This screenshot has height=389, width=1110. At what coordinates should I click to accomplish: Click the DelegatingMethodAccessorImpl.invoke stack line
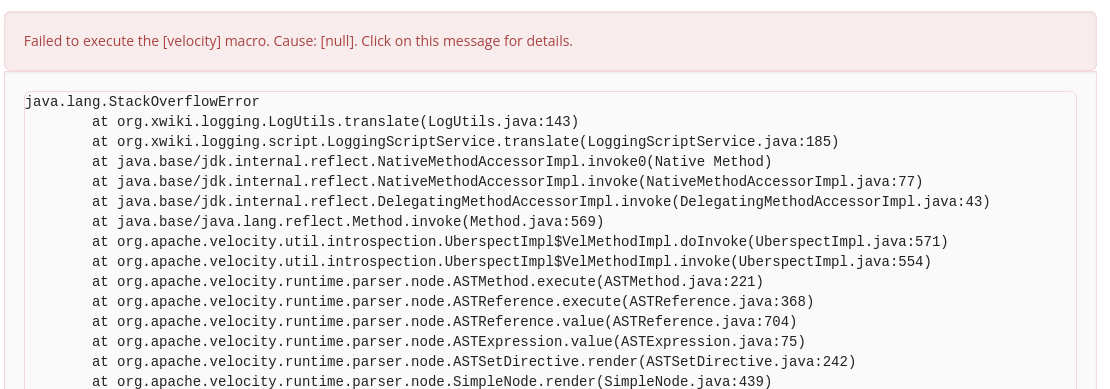tap(541, 202)
